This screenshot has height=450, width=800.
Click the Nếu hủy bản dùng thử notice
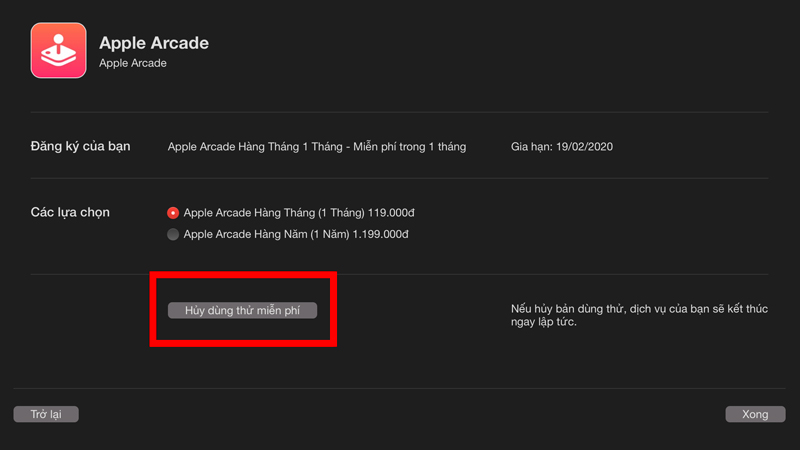(639, 309)
